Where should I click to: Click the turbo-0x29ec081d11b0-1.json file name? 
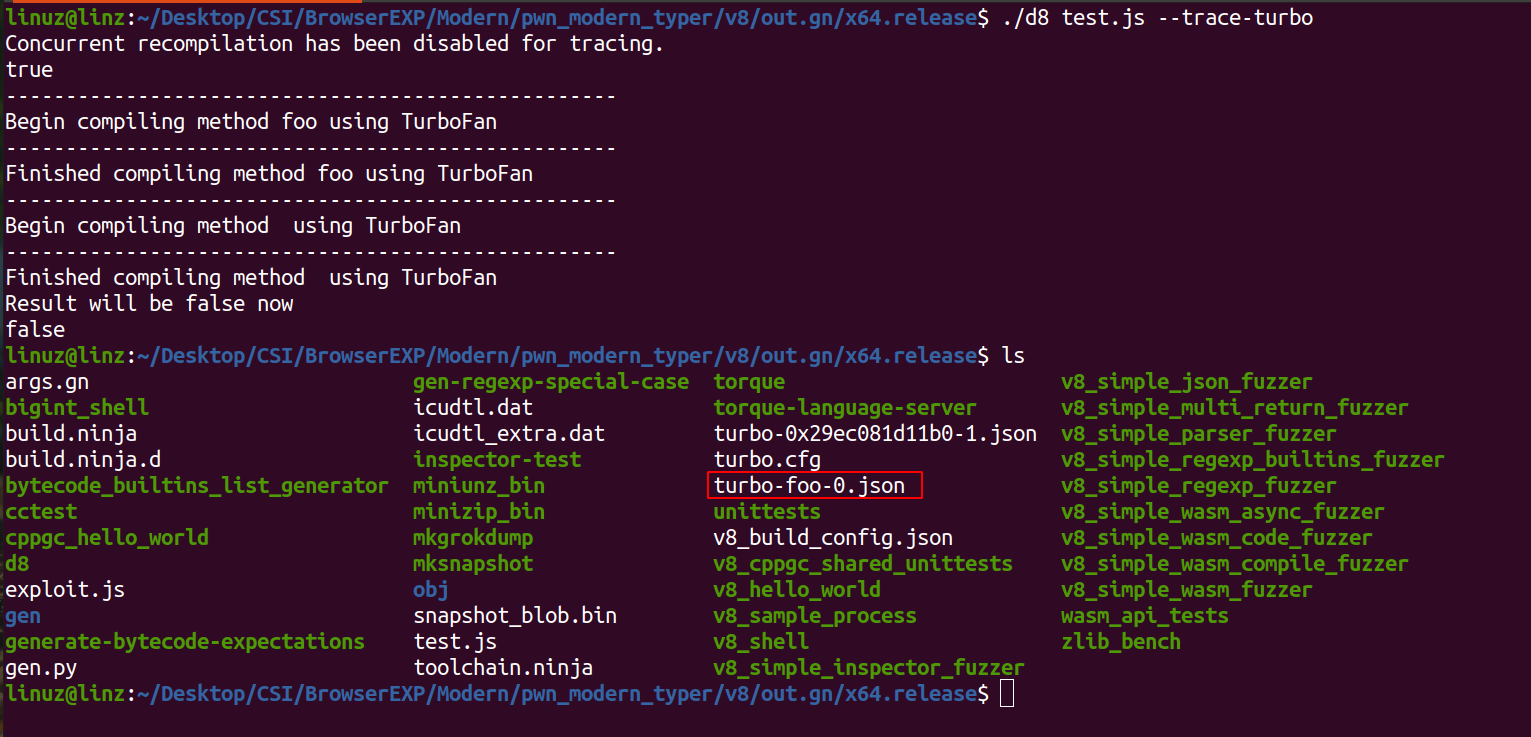point(875,434)
